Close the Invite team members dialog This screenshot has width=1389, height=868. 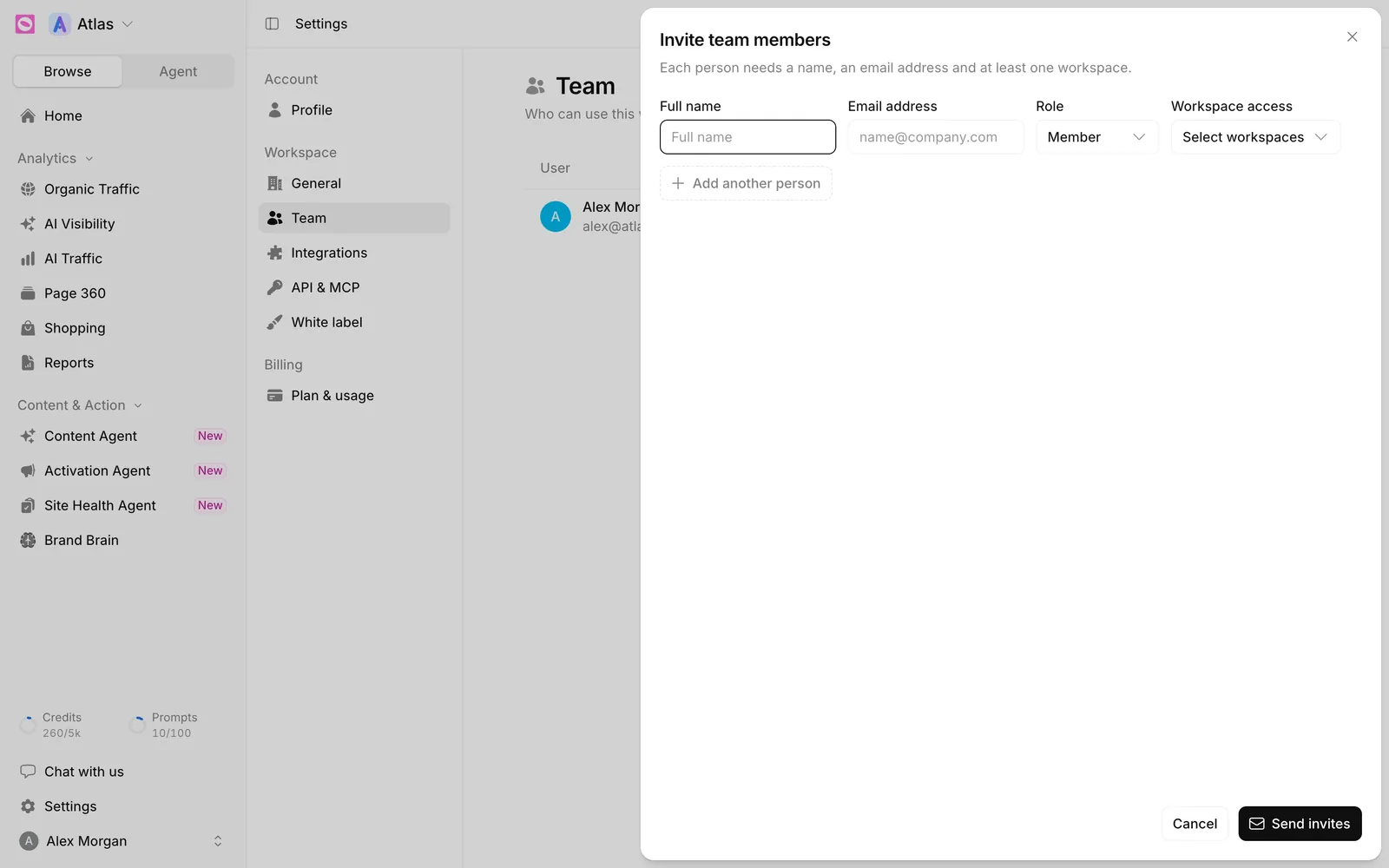1352,36
